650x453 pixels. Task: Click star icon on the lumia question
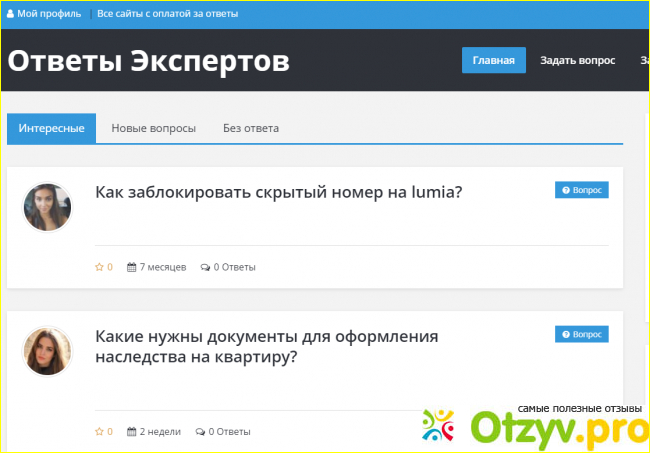99,267
